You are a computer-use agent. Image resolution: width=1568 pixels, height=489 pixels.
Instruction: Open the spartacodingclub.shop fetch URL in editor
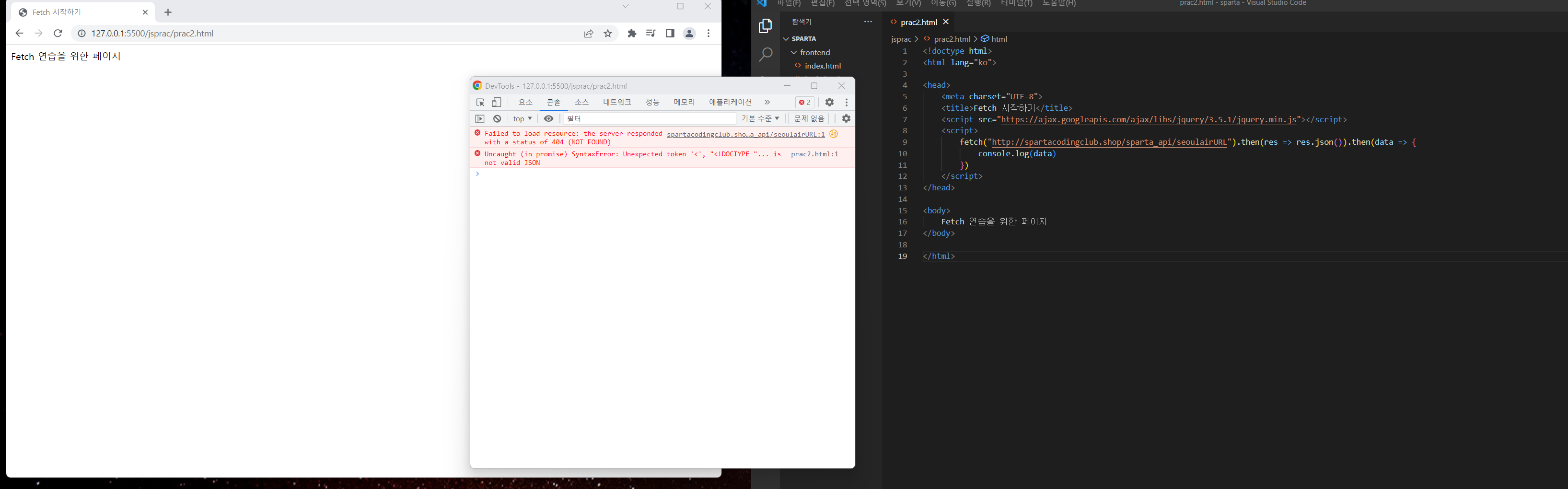(x=1109, y=142)
